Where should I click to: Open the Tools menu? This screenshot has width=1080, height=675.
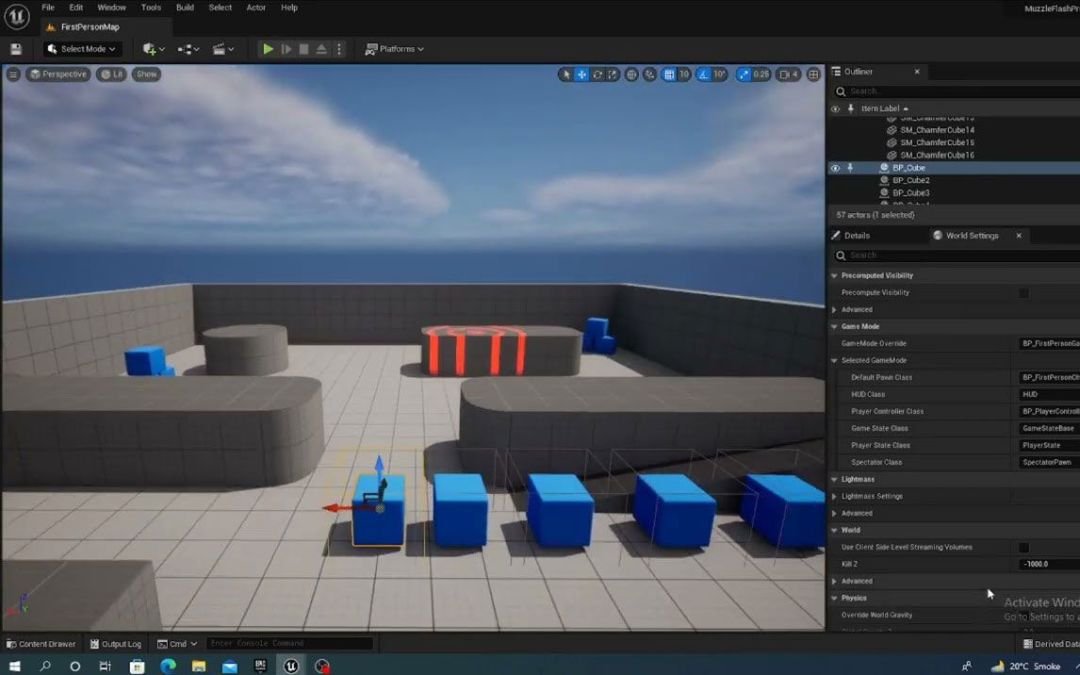pyautogui.click(x=151, y=8)
